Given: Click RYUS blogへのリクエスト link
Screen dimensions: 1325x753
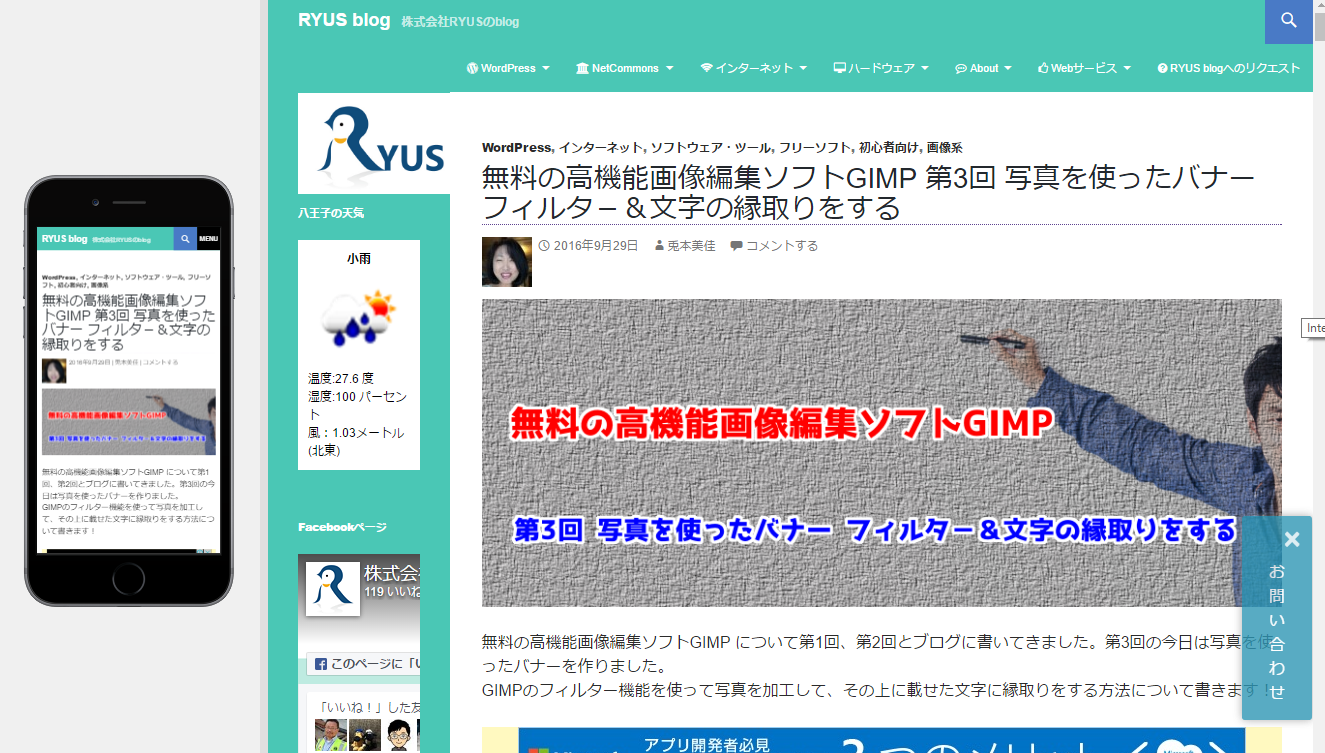Looking at the screenshot, I should (1228, 68).
